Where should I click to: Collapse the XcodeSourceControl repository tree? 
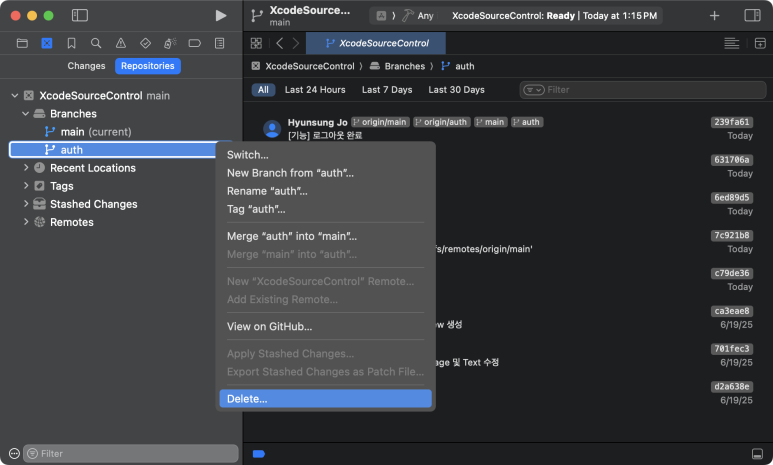(15, 96)
